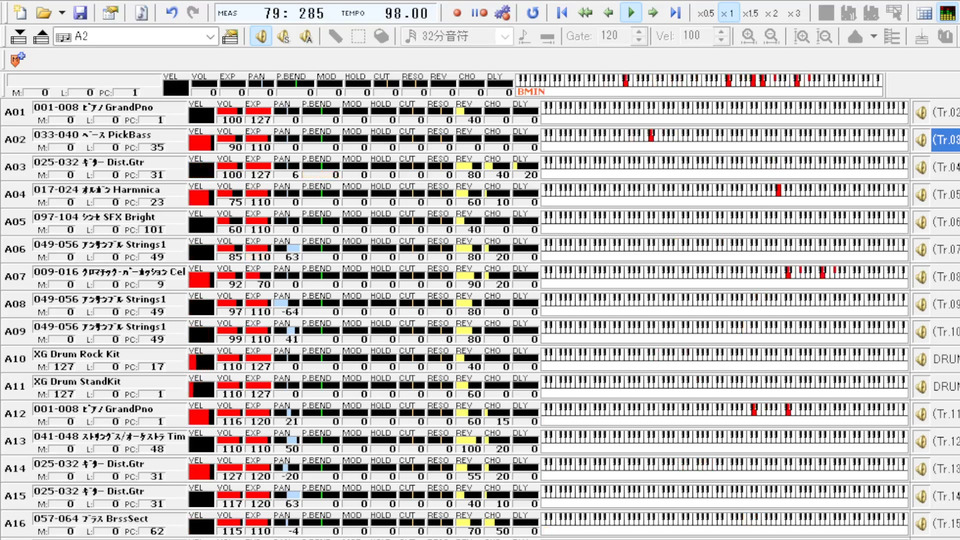Create a new file with the New icon
The image size is (960, 540).
click(20, 12)
